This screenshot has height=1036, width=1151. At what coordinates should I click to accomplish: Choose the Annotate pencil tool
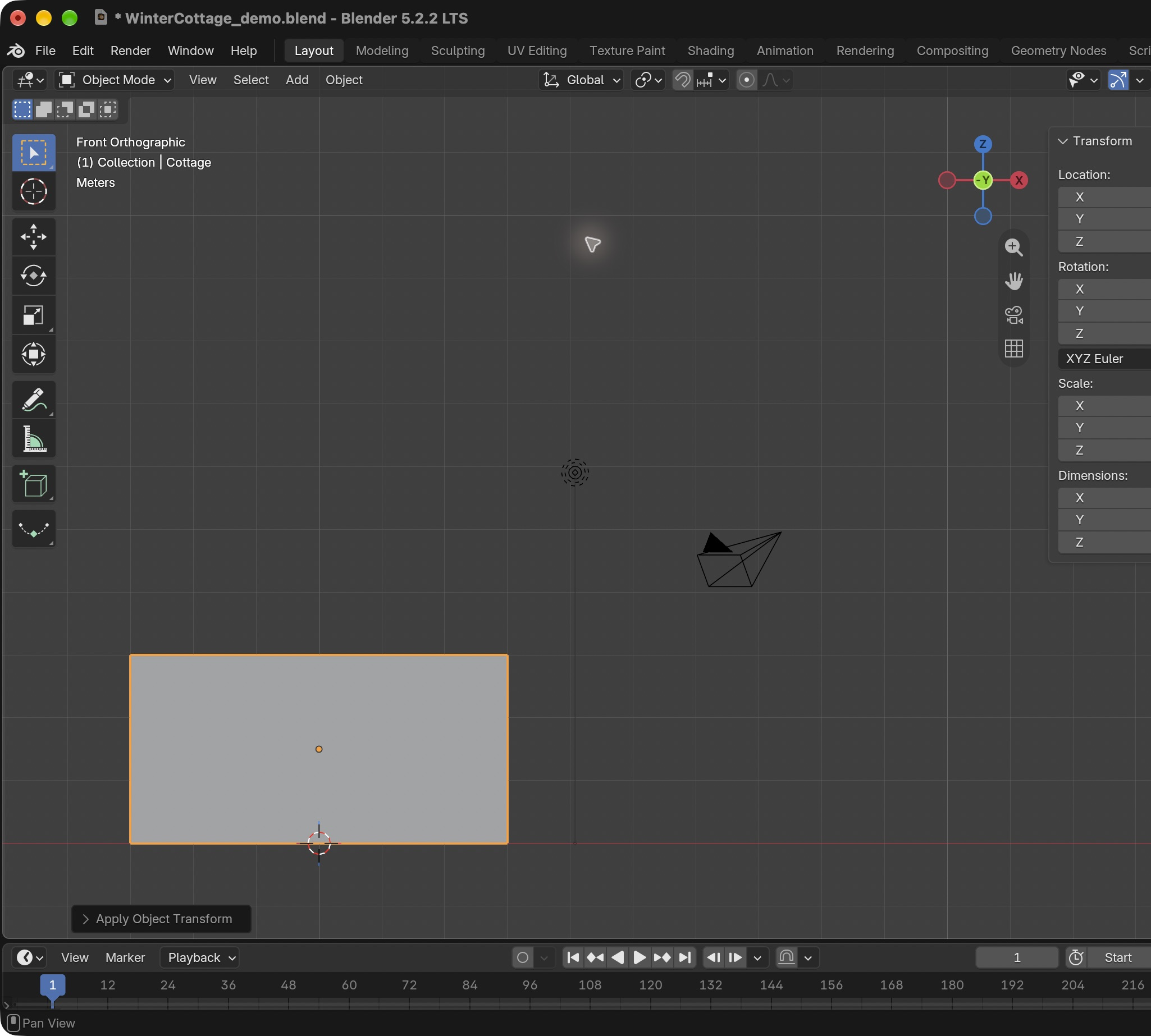point(34,400)
